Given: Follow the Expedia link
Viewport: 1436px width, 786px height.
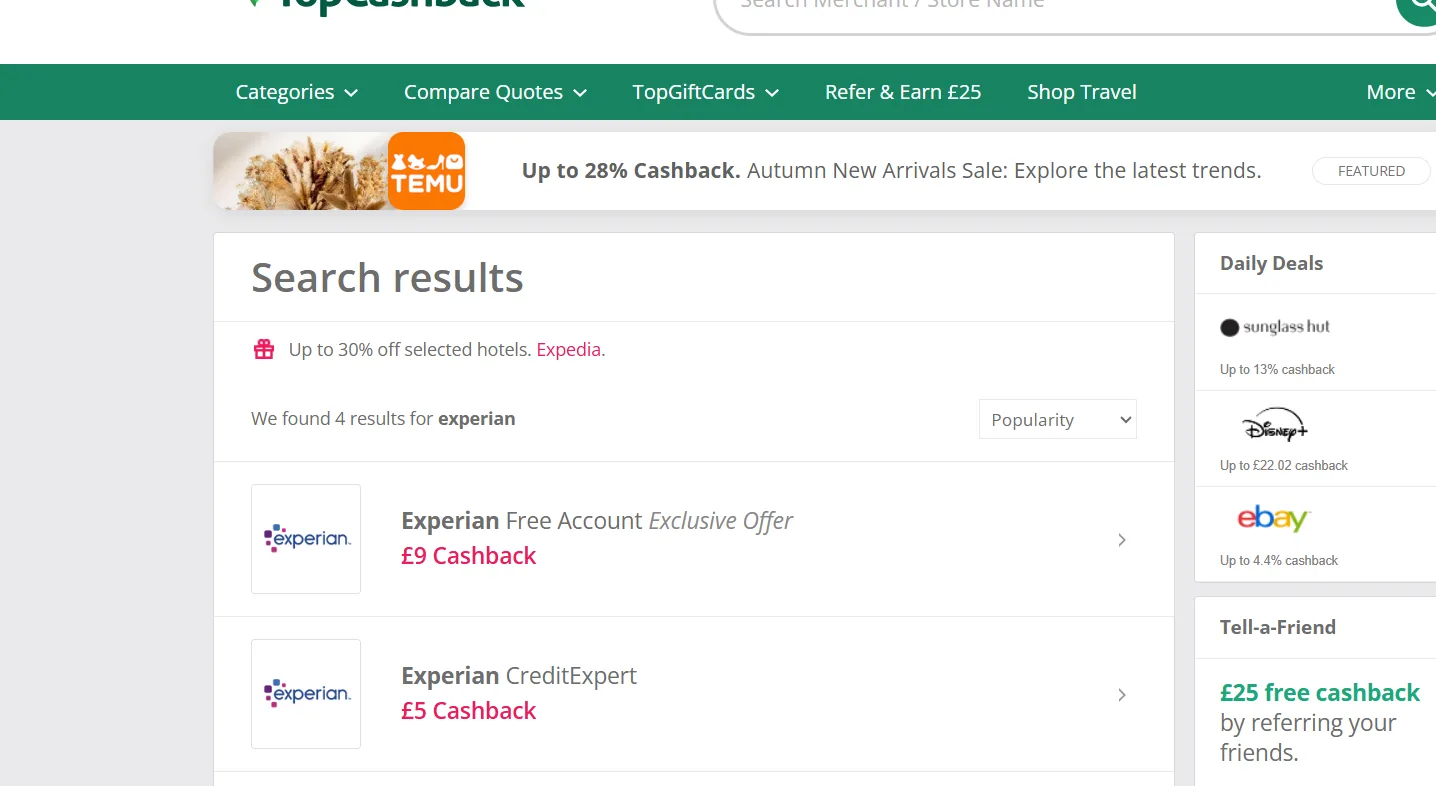Looking at the screenshot, I should tap(568, 350).
